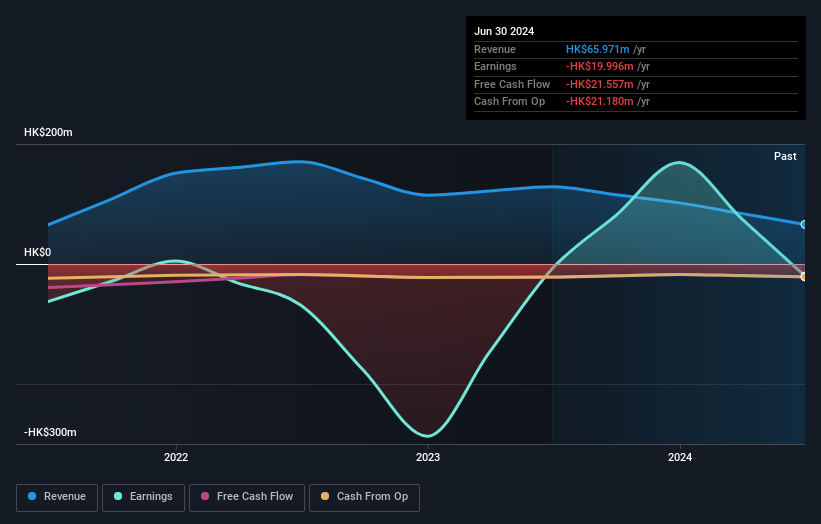
Task: Click the pink Free Cash Flow legend dot
Action: [x=205, y=496]
